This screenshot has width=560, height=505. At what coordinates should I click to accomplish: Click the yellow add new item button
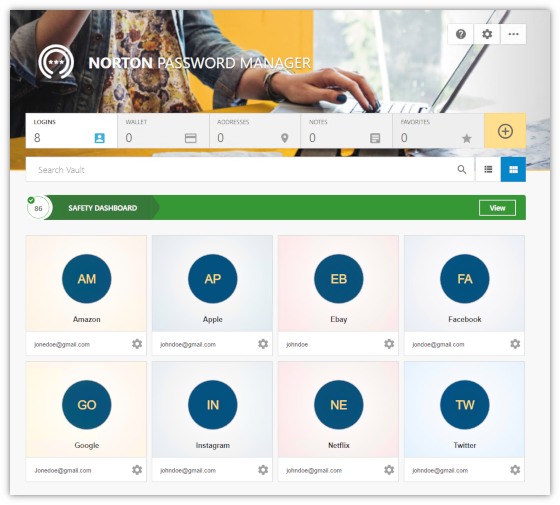(x=505, y=131)
